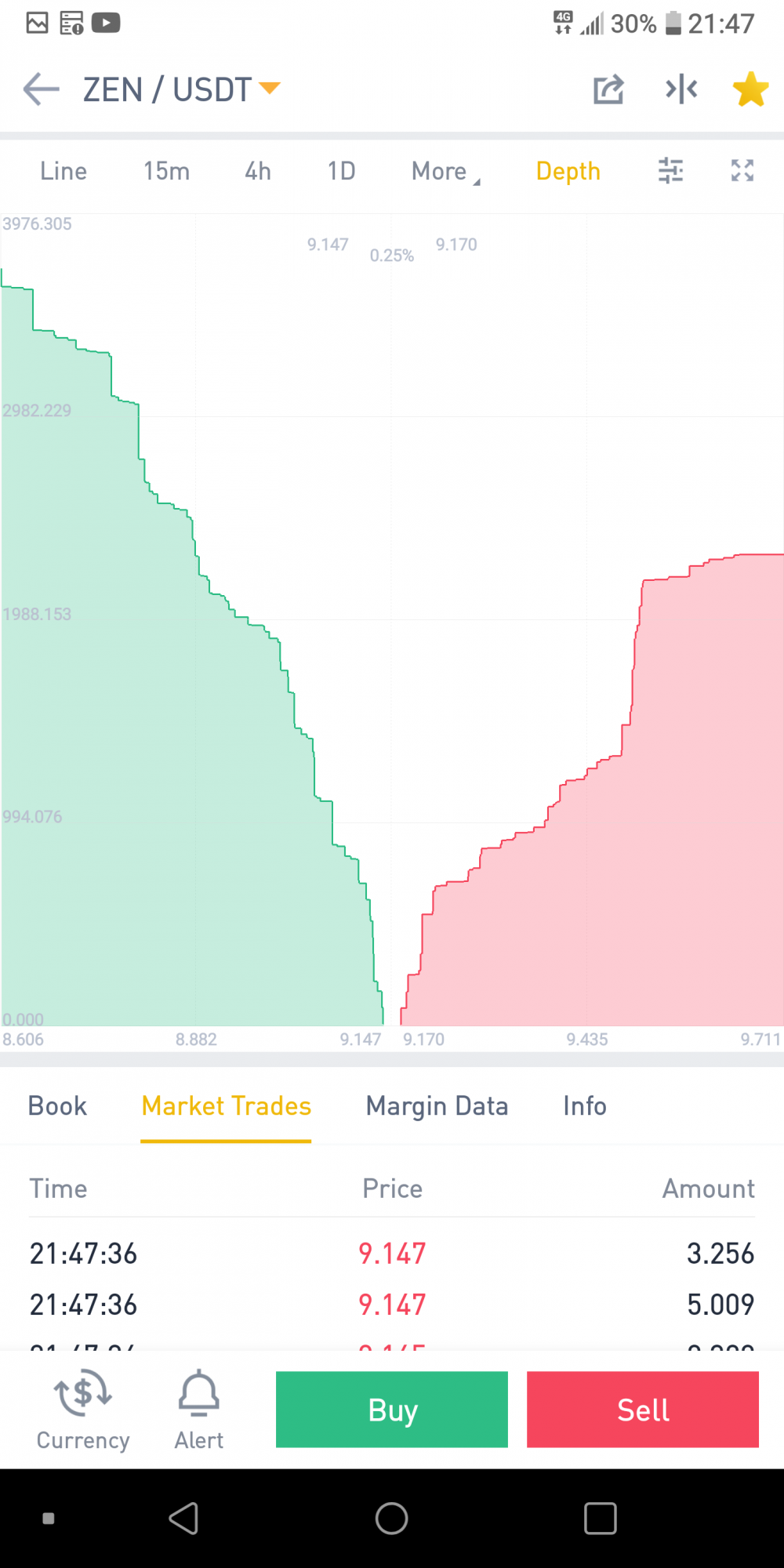Image resolution: width=784 pixels, height=1568 pixels.
Task: Expand the ZEN / USDT pair dropdown
Action: [x=182, y=89]
